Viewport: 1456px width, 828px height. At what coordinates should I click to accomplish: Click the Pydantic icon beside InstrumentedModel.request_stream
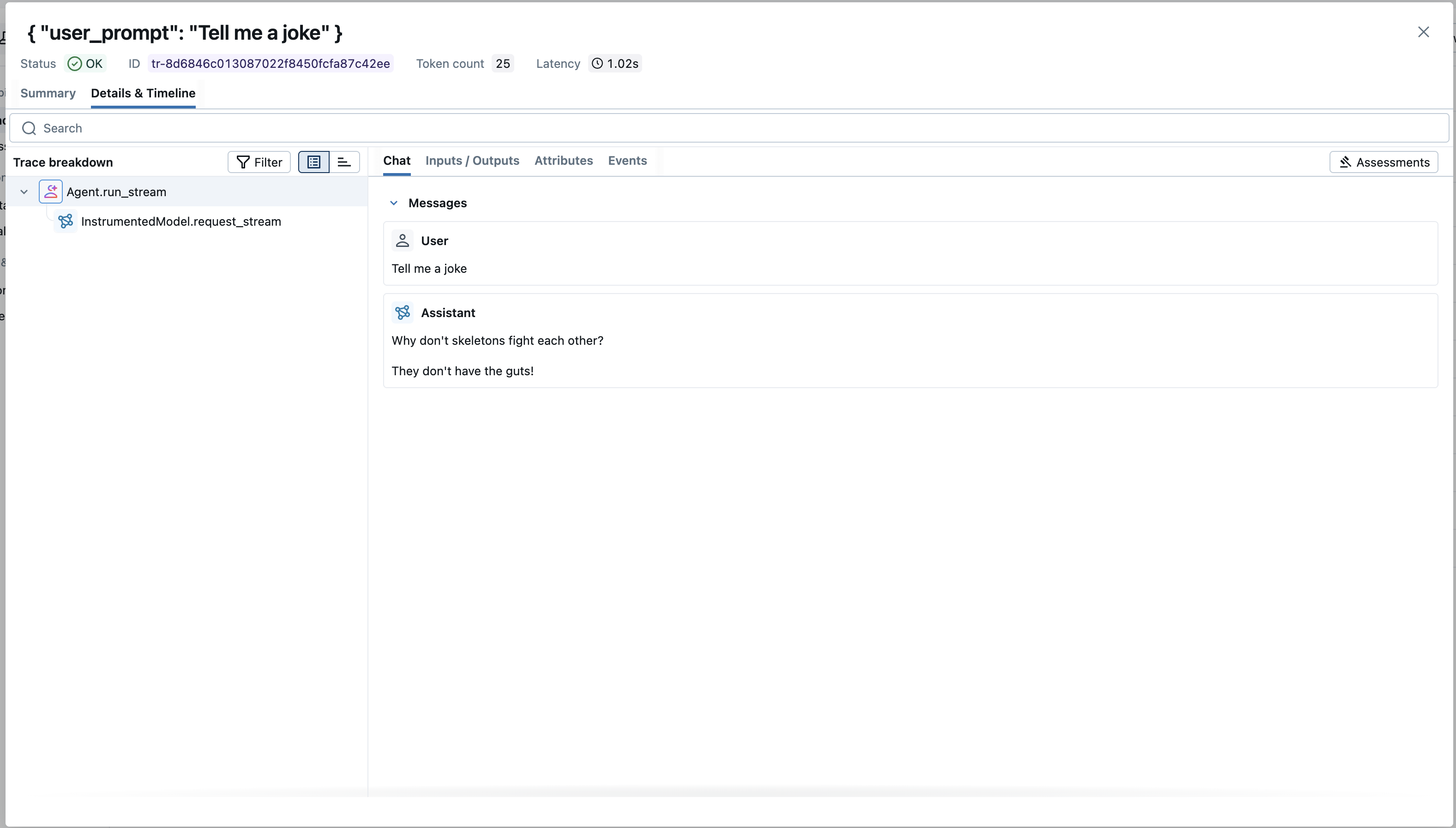point(66,221)
